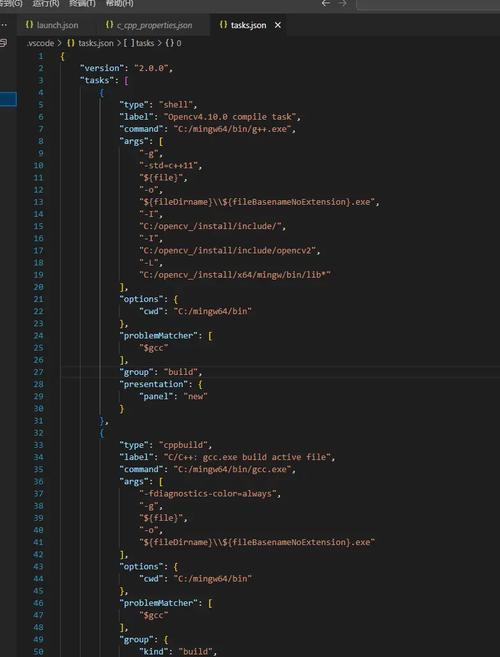
Task: Click "C:/mingw64/bin" cwd value on line 22
Action: pyautogui.click(x=212, y=311)
